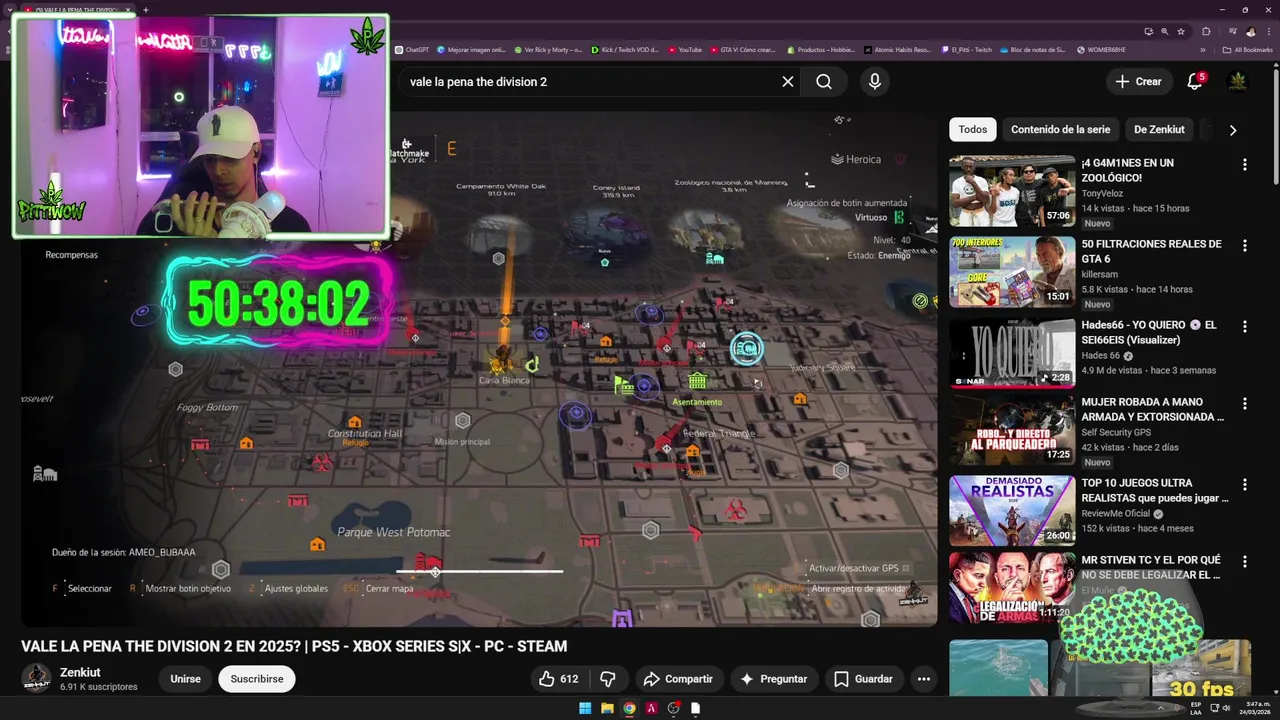
Task: Open the Chrome profile avatar
Action: 1250,31
